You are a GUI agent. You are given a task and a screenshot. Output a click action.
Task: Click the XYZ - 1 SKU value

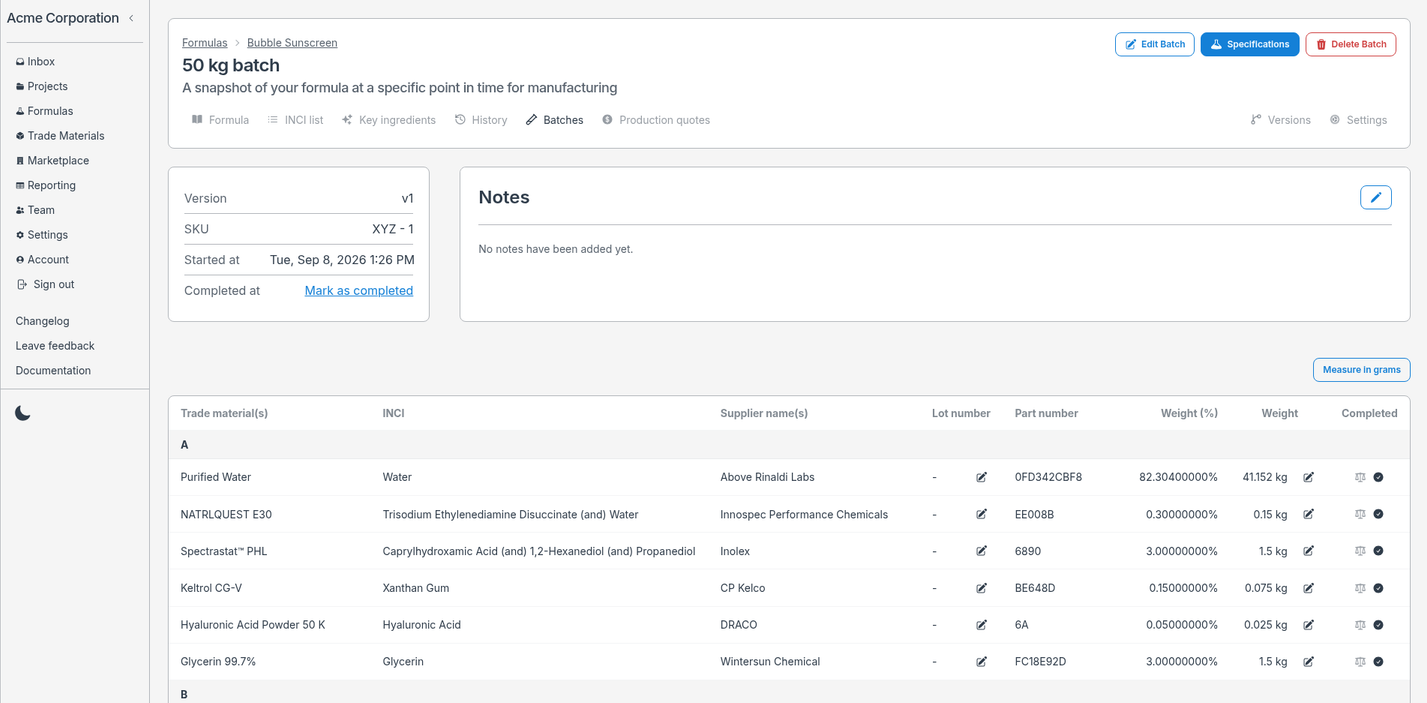click(x=393, y=229)
